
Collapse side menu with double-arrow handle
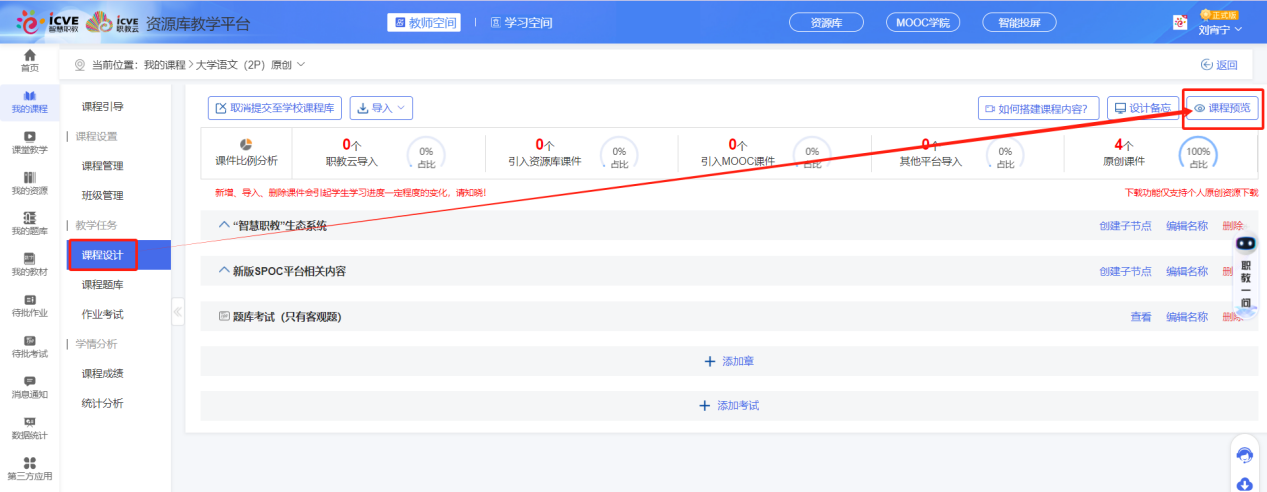[x=178, y=311]
